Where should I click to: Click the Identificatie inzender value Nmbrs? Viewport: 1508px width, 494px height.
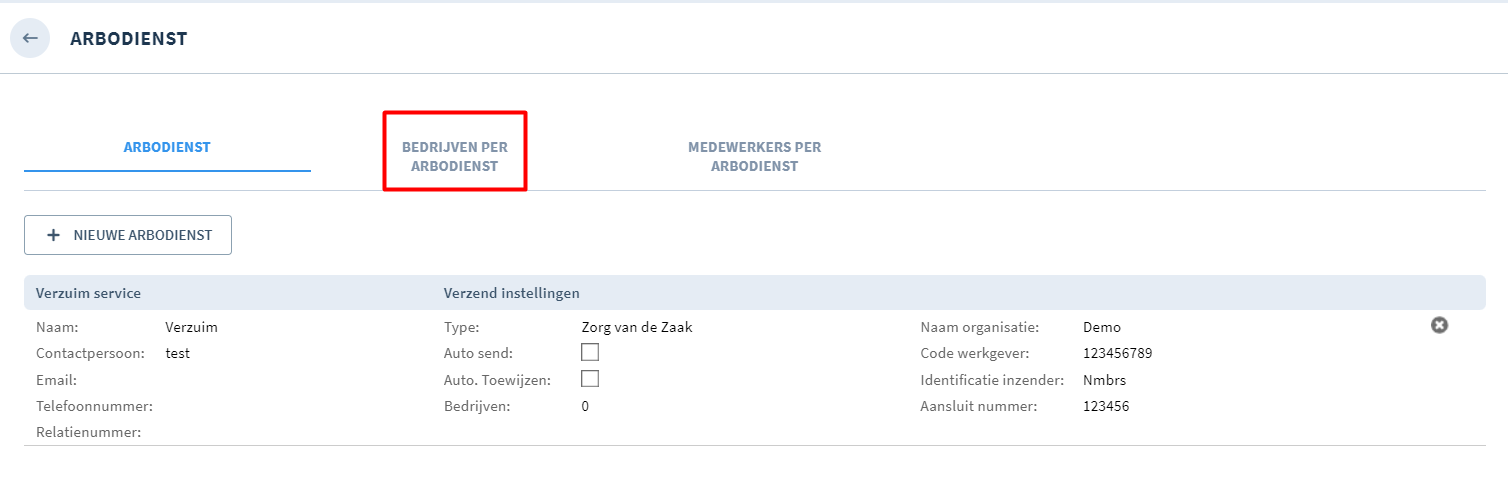coord(1105,380)
